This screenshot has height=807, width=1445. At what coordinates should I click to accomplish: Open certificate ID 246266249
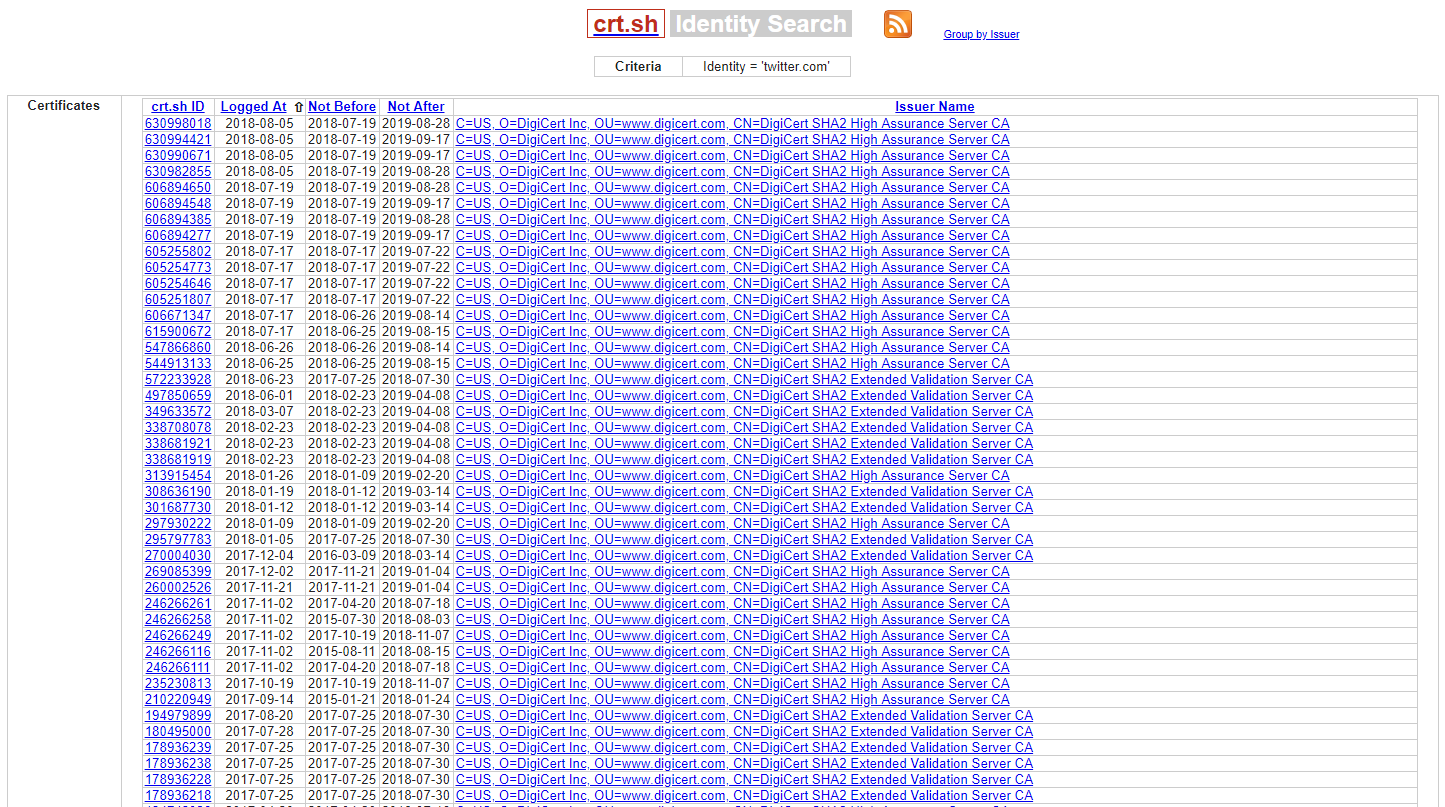point(178,636)
